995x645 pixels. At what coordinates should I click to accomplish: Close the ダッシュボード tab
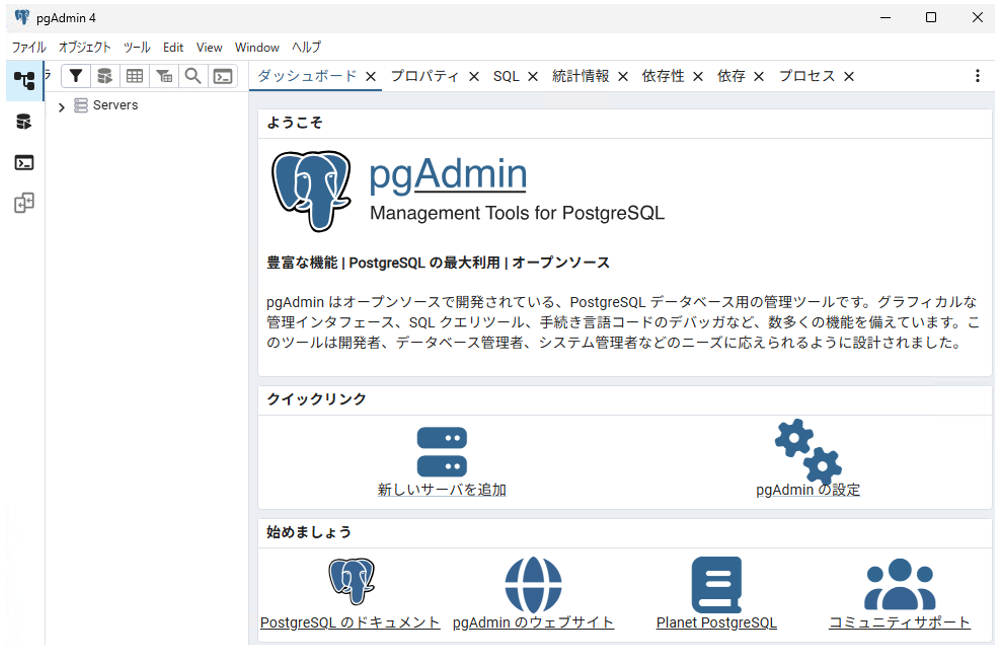[371, 77]
